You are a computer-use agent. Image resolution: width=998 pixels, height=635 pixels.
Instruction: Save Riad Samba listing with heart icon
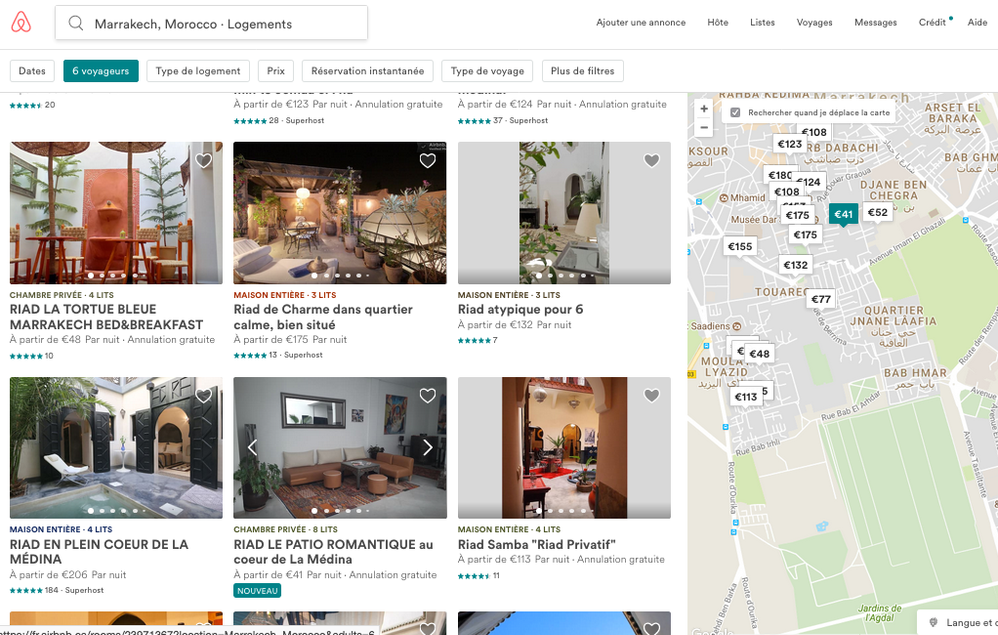click(652, 396)
